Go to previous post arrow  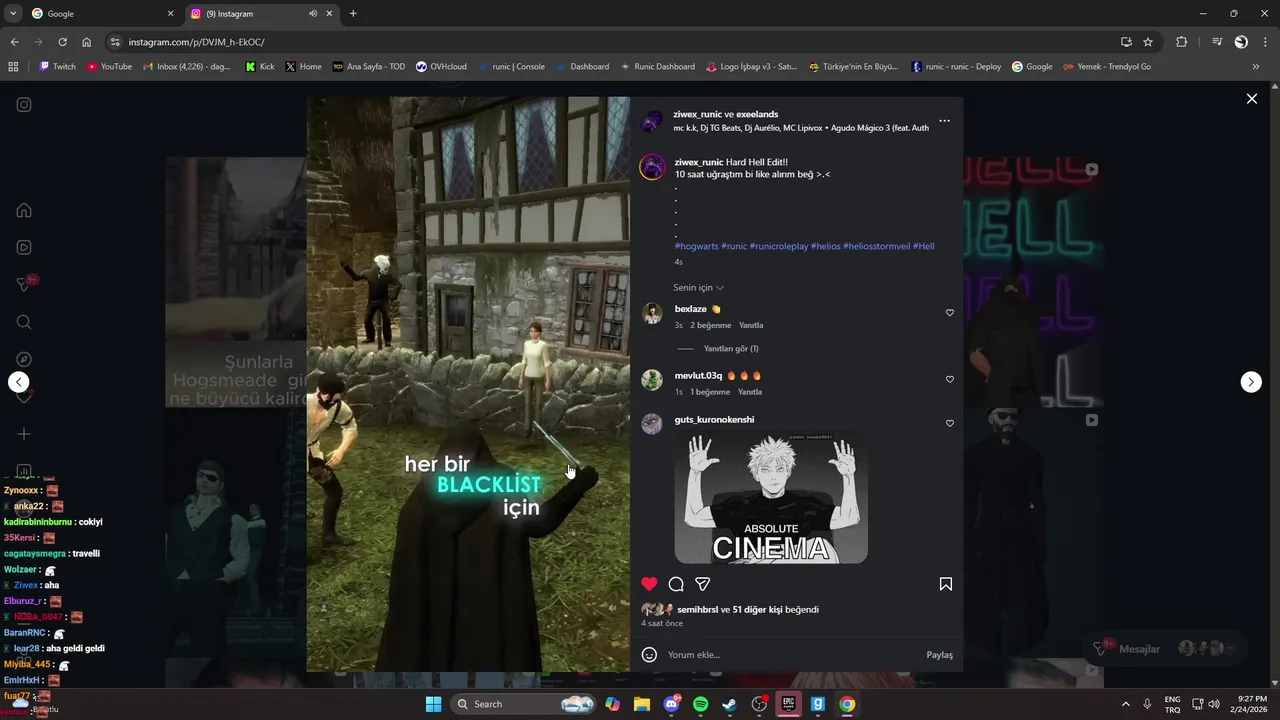18,382
